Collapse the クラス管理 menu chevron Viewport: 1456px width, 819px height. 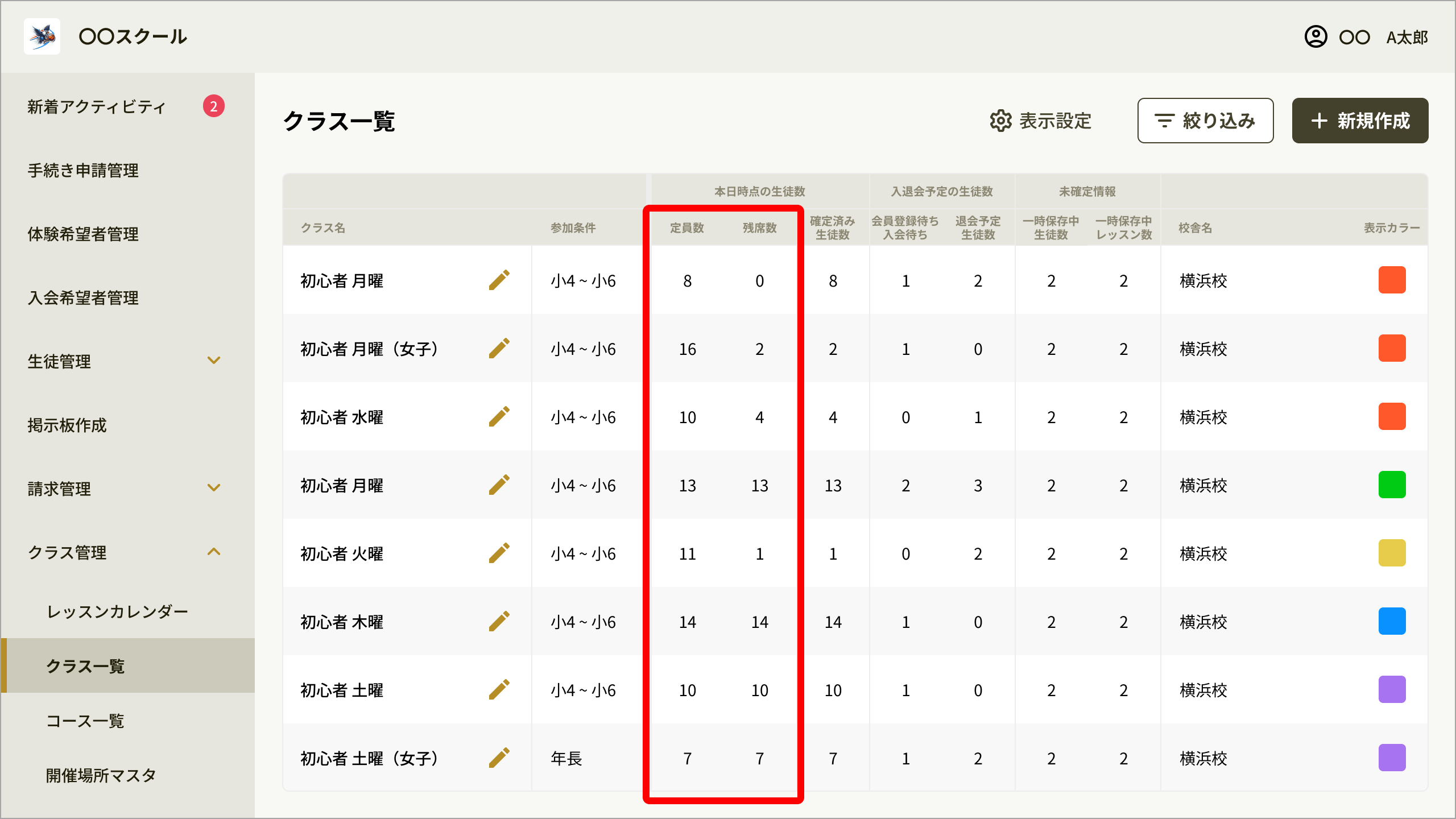point(214,552)
